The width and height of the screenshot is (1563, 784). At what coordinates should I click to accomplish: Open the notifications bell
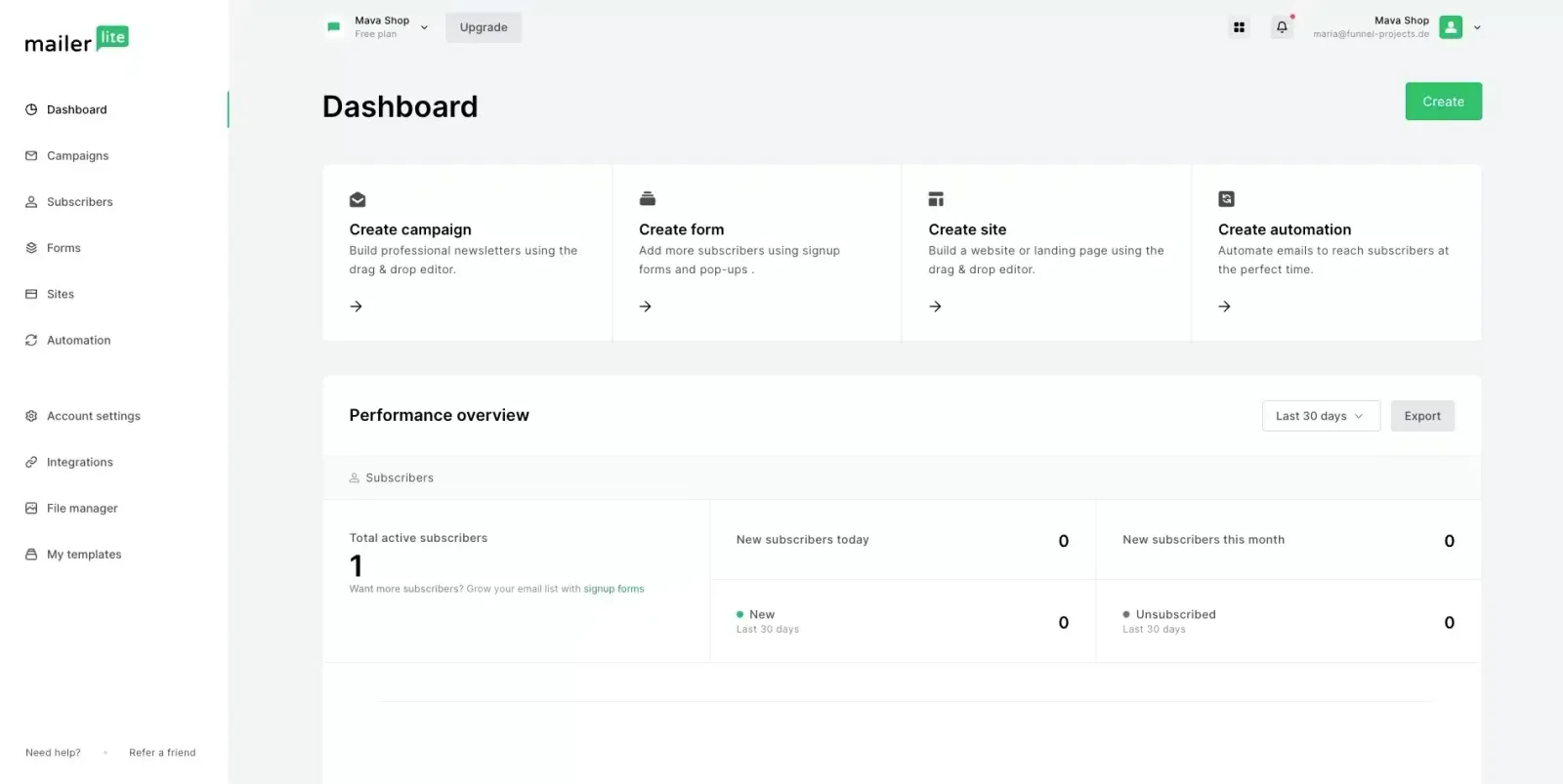(x=1282, y=27)
